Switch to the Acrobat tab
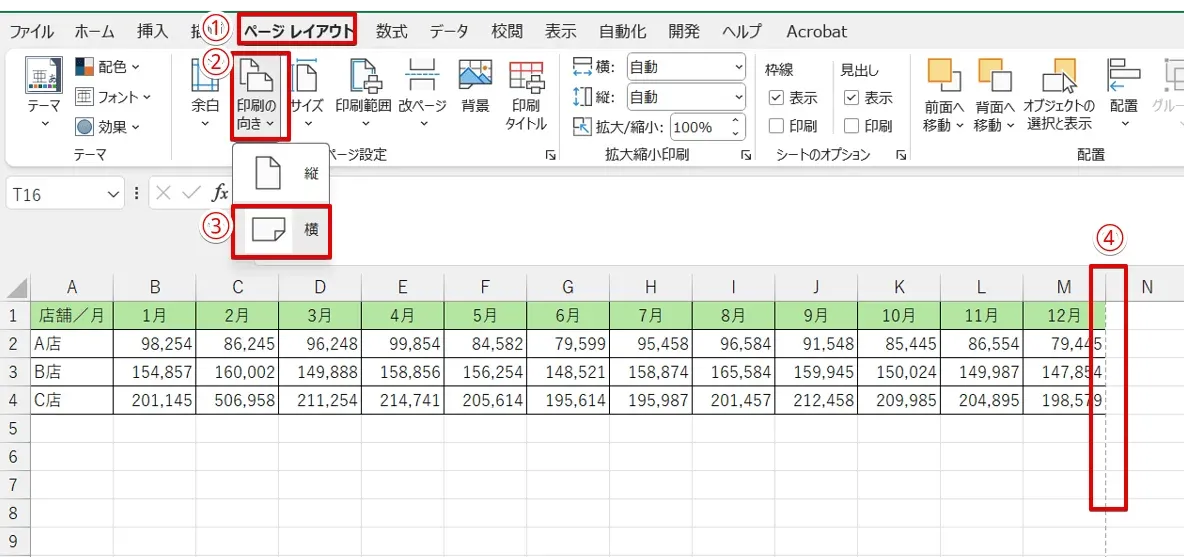Viewport: 1184px width, 557px height. (816, 32)
